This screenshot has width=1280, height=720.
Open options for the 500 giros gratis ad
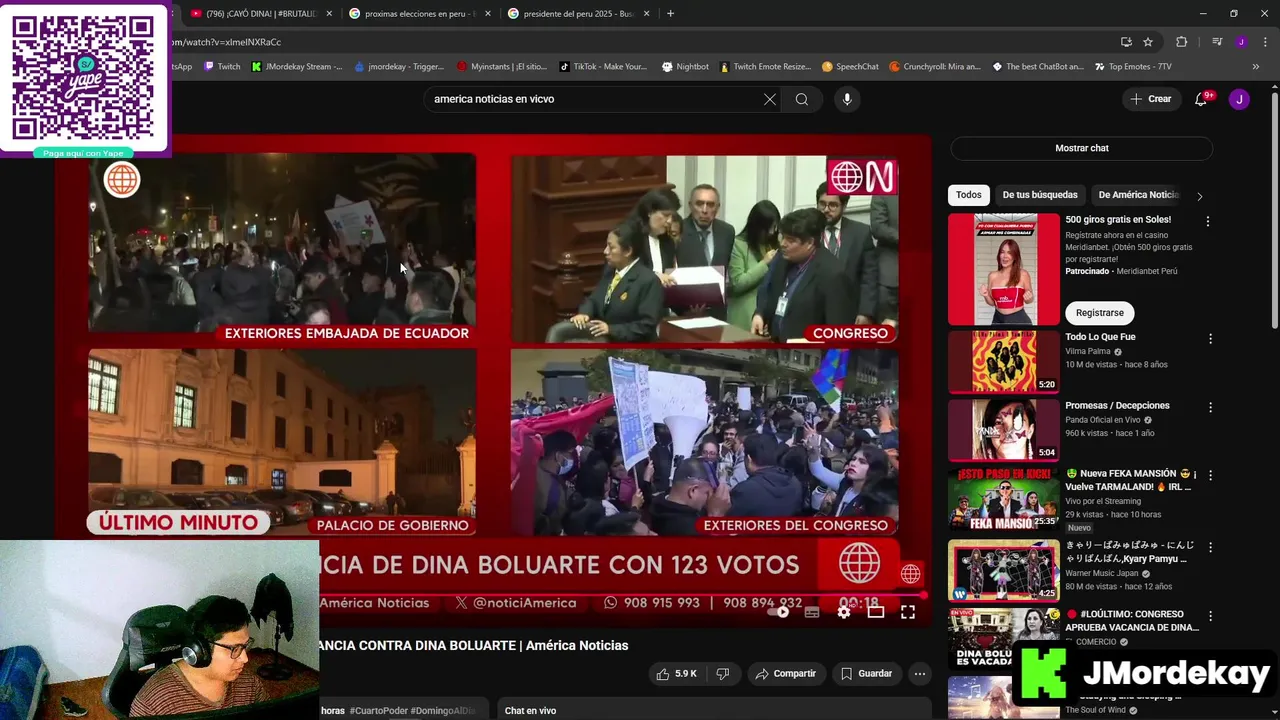tap(1207, 221)
